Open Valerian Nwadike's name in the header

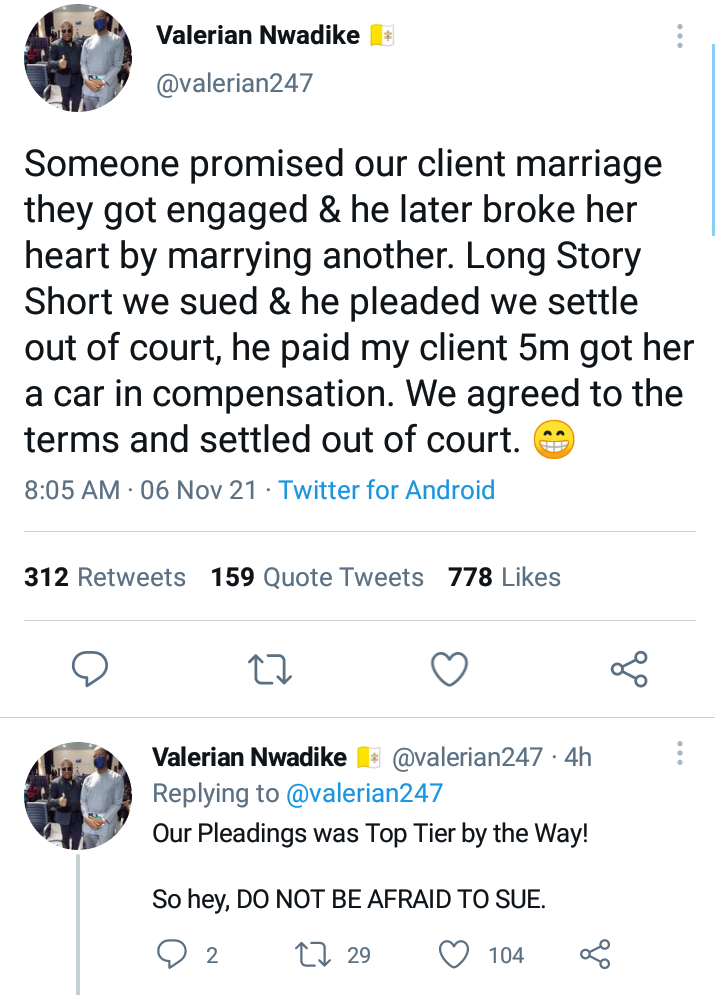pyautogui.click(x=257, y=36)
